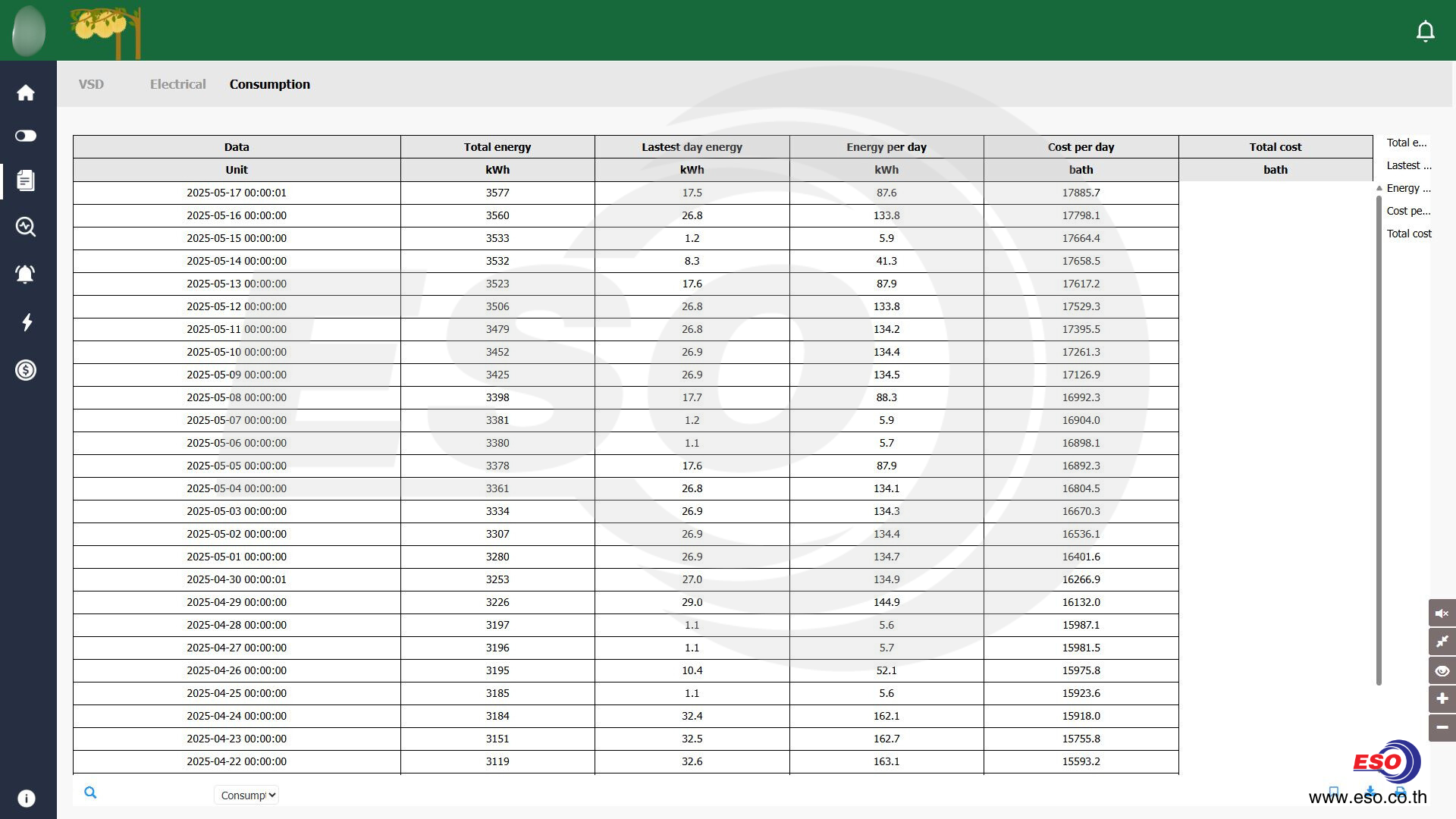Screen dimensions: 1456x819
Task: Click the Lastest day energy column header
Action: pyautogui.click(x=692, y=147)
